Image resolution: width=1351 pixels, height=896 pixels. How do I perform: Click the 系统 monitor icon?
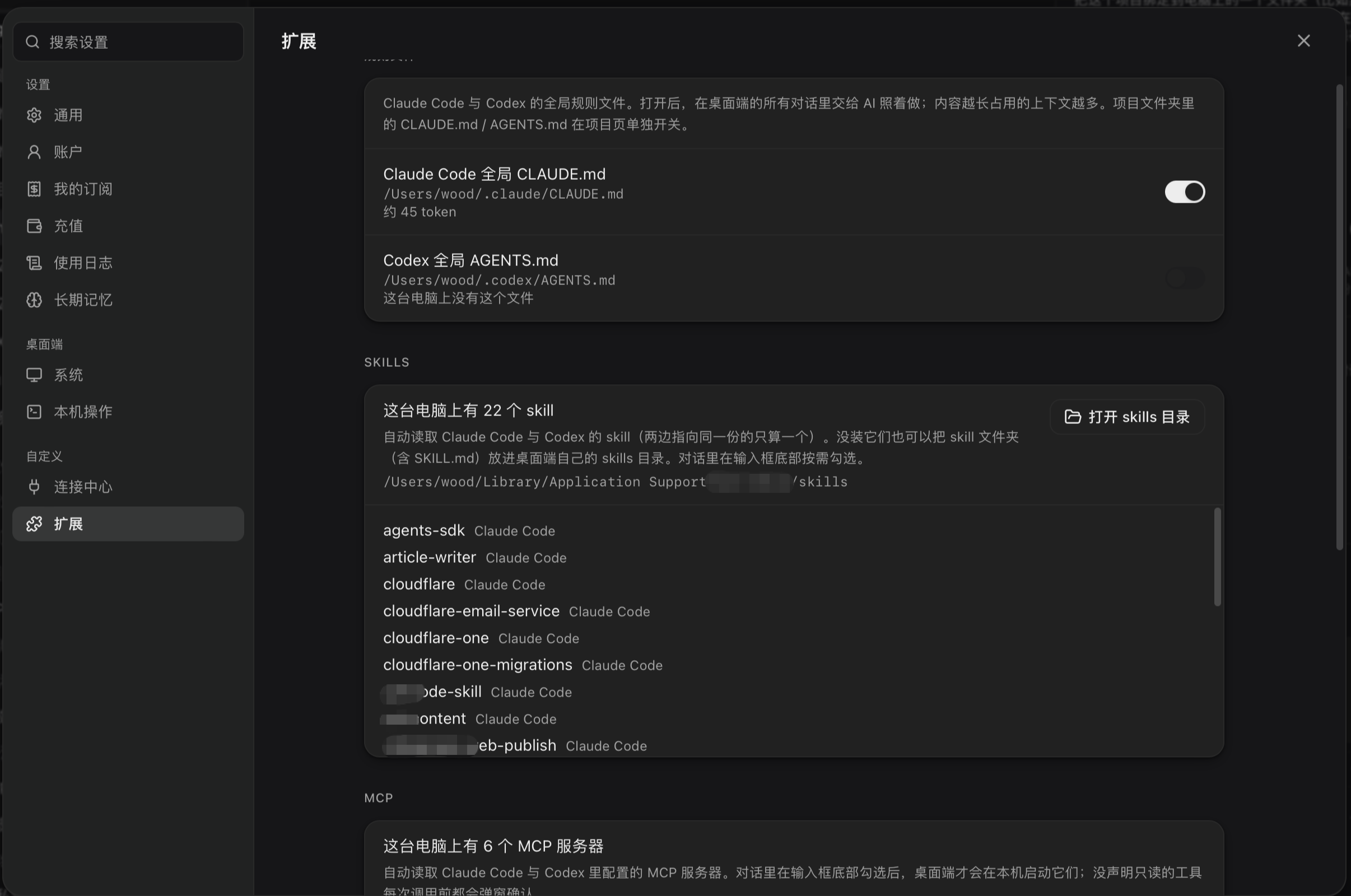[x=34, y=375]
